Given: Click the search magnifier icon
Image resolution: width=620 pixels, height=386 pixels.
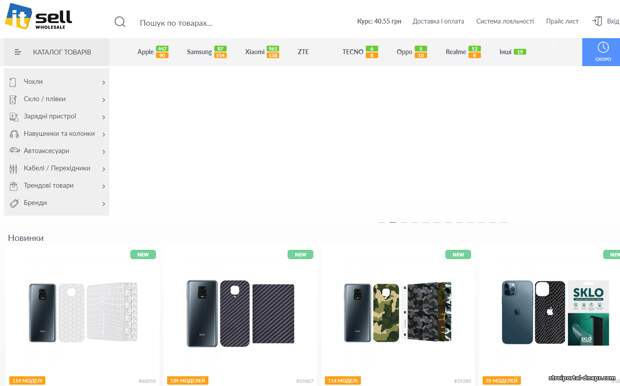Looking at the screenshot, I should point(120,22).
